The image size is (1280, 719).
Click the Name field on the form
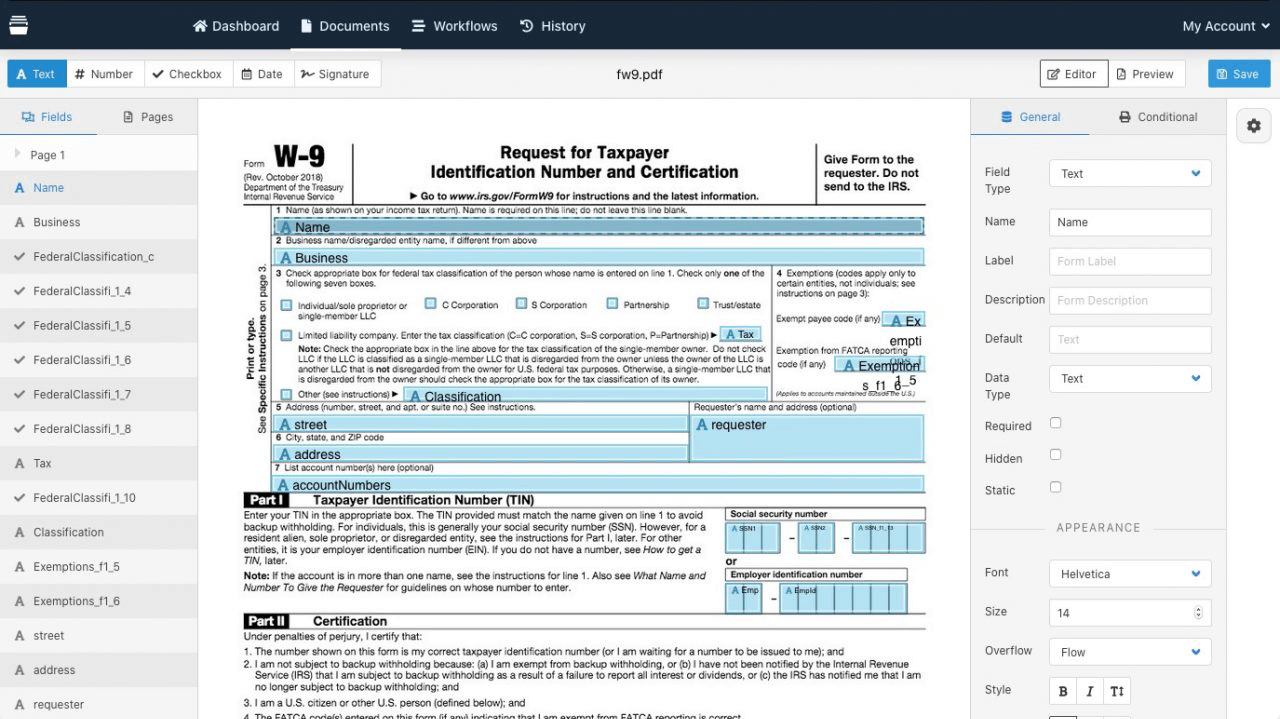599,227
